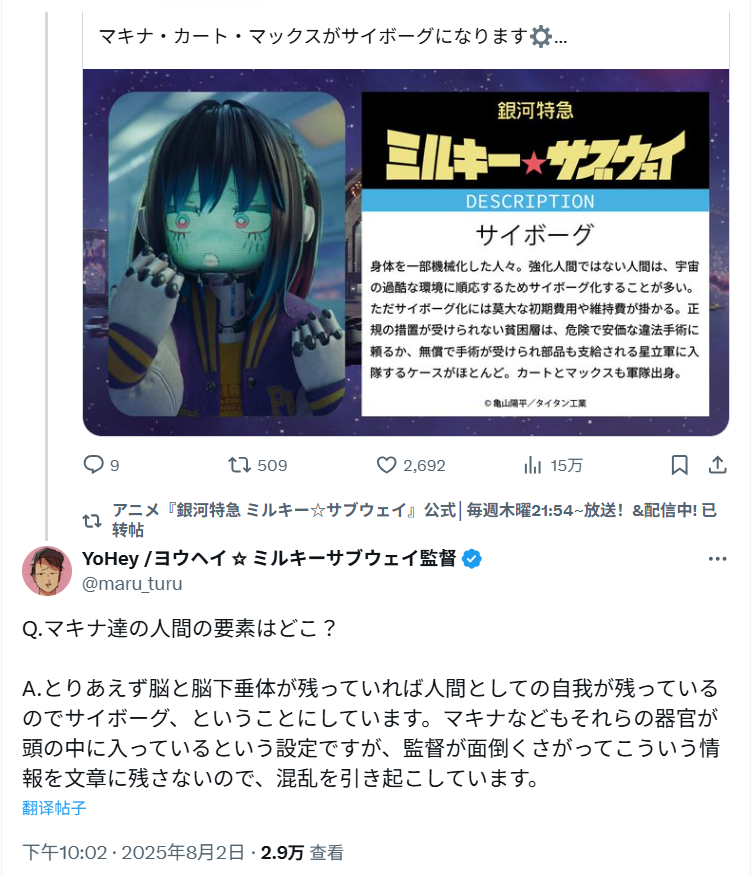Click the reposted-by official account label
Viewport: 754px width, 876px height.
click(x=414, y=520)
